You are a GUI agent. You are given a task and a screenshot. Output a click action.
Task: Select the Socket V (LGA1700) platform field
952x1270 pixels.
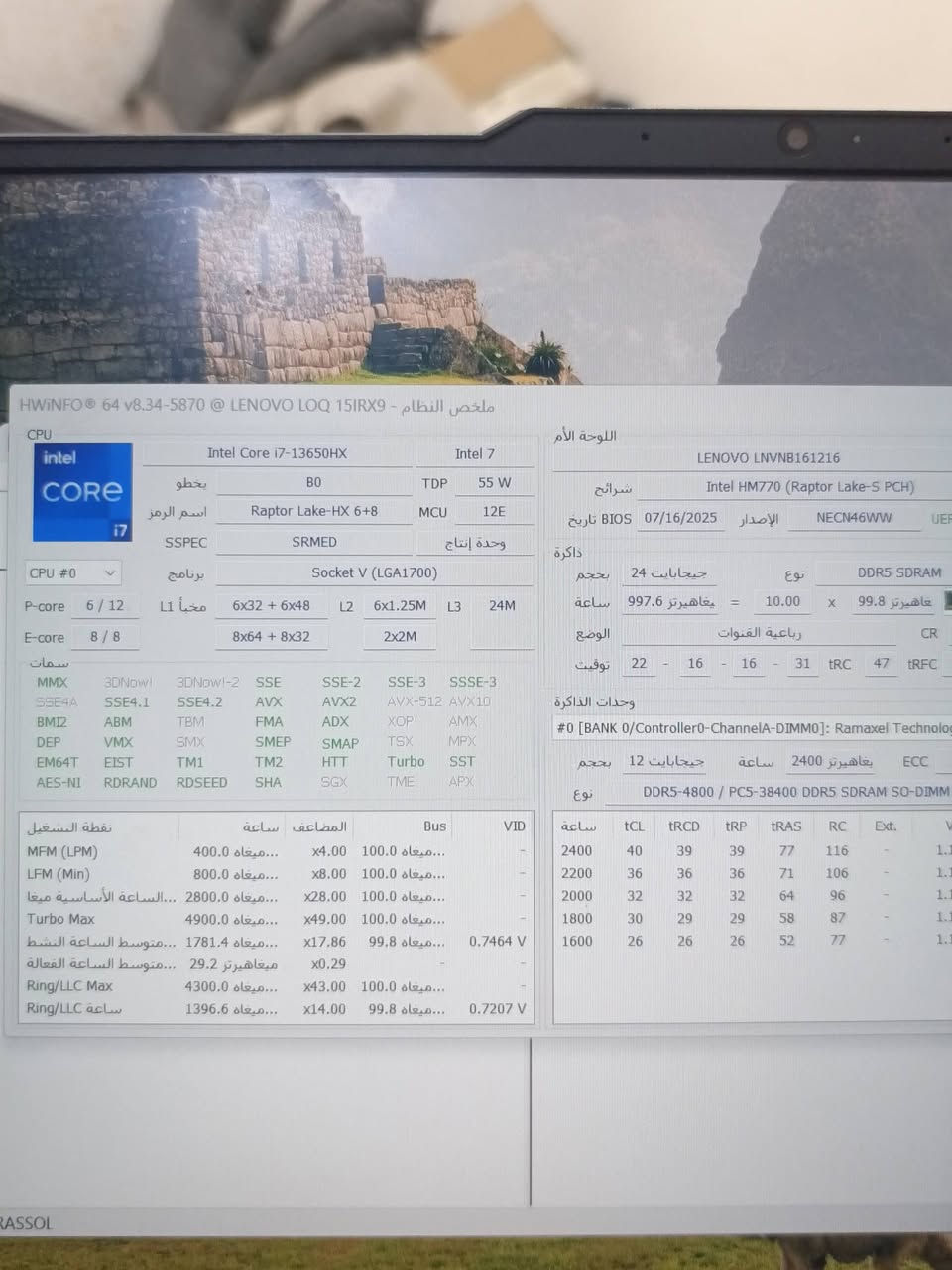coord(375,573)
